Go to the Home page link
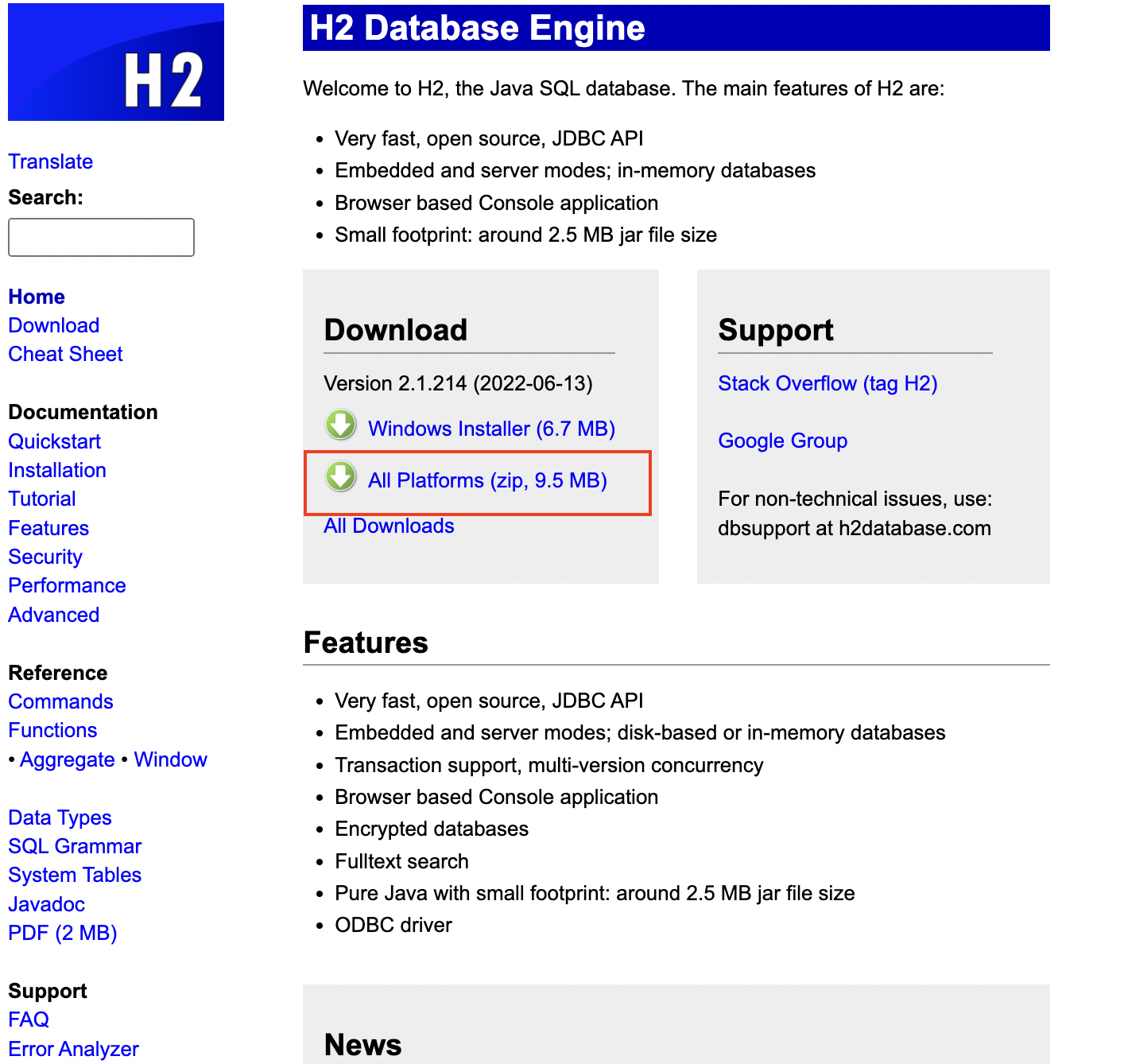Screen dimensions: 1124x1064 pyautogui.click(x=37, y=297)
